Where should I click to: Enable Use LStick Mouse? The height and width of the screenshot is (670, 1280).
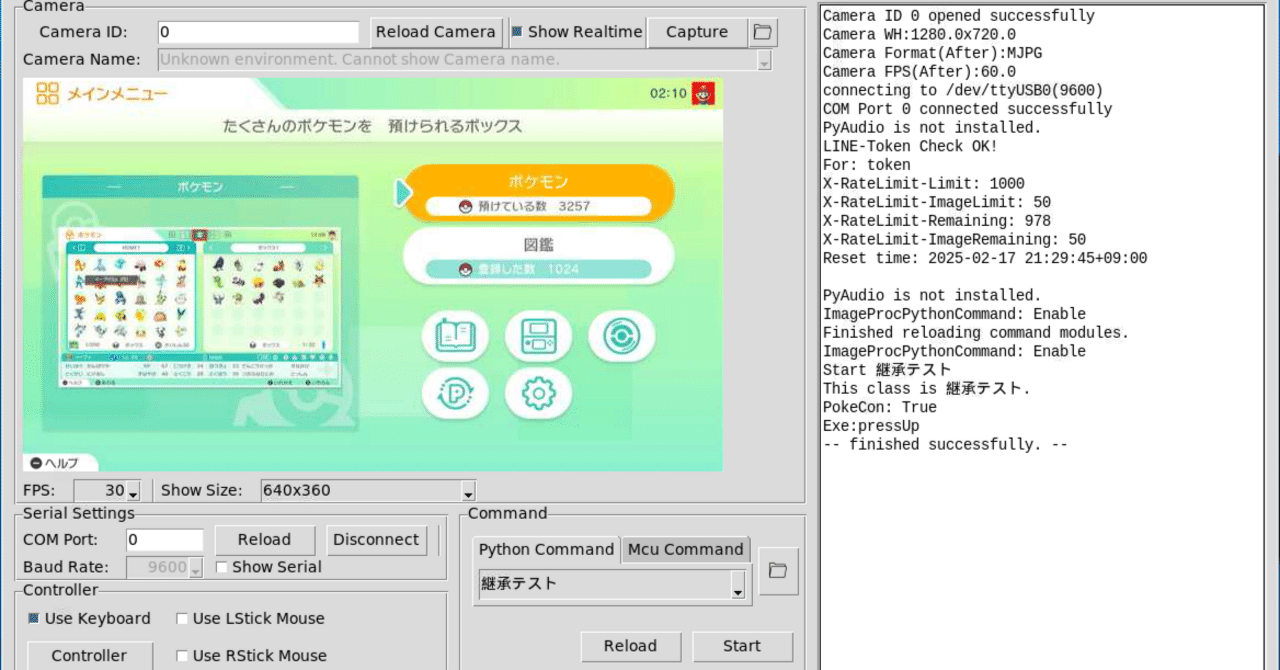[183, 619]
